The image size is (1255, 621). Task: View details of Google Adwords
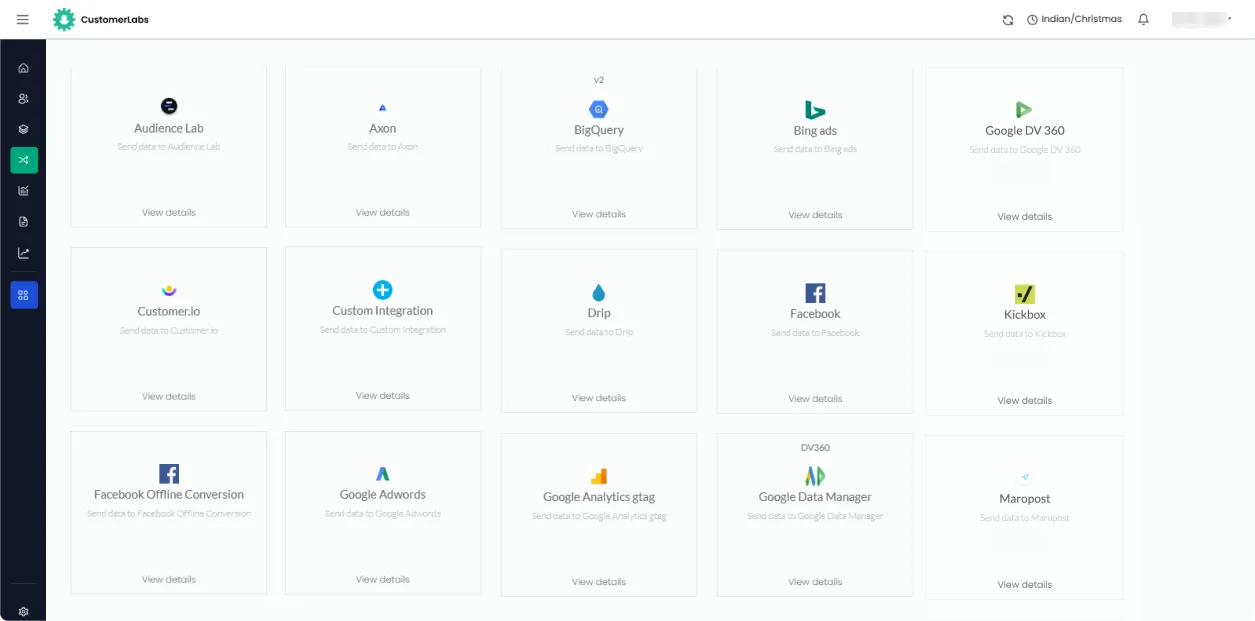(383, 580)
